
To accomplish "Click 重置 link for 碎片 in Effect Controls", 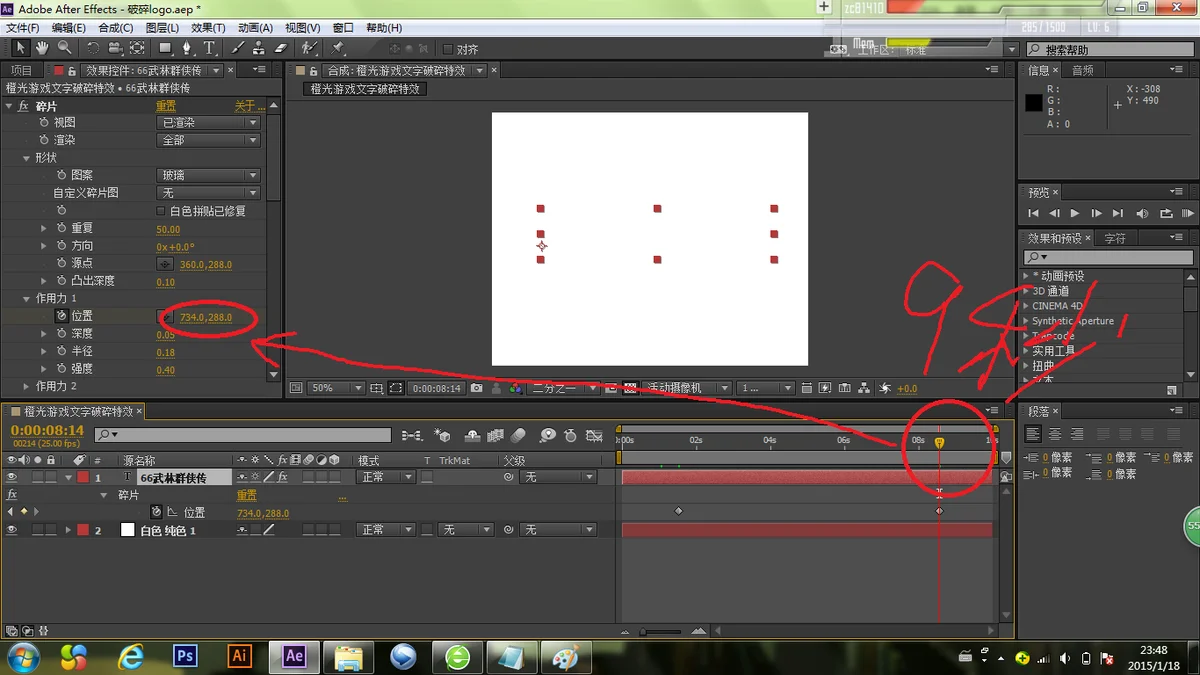I will click(x=166, y=106).
